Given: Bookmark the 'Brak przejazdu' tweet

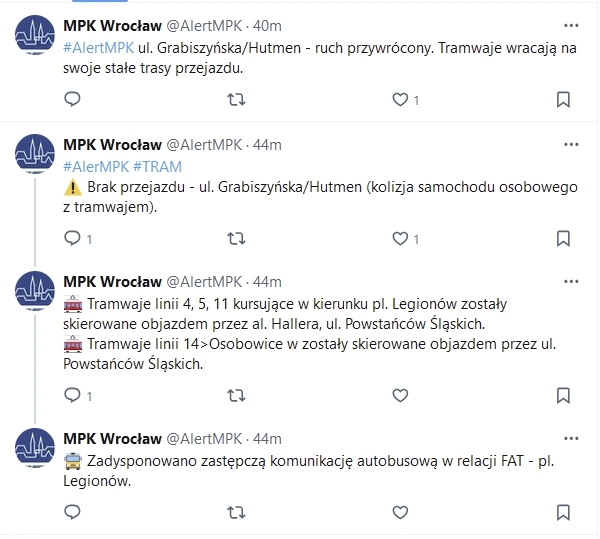Looking at the screenshot, I should coord(563,238).
